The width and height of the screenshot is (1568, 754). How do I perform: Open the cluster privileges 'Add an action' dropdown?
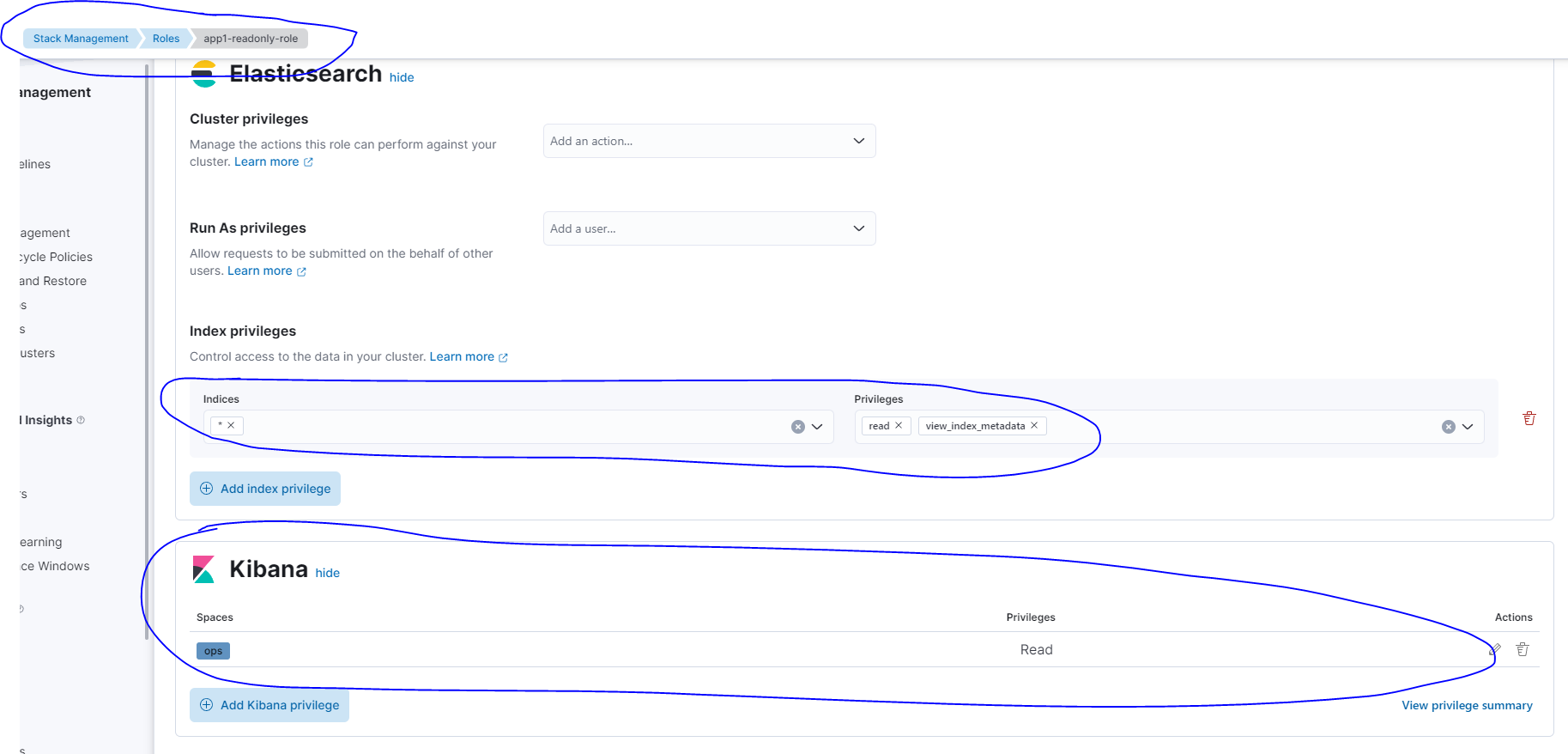[709, 141]
